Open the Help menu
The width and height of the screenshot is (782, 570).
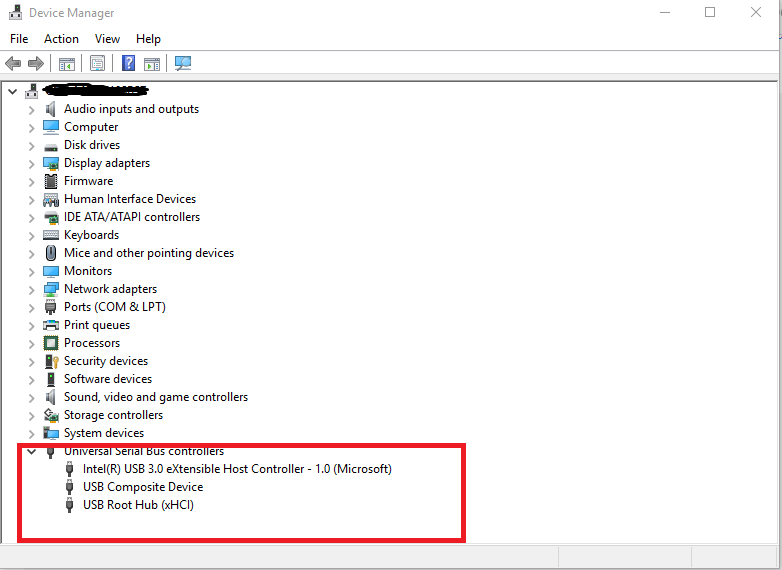(x=148, y=39)
